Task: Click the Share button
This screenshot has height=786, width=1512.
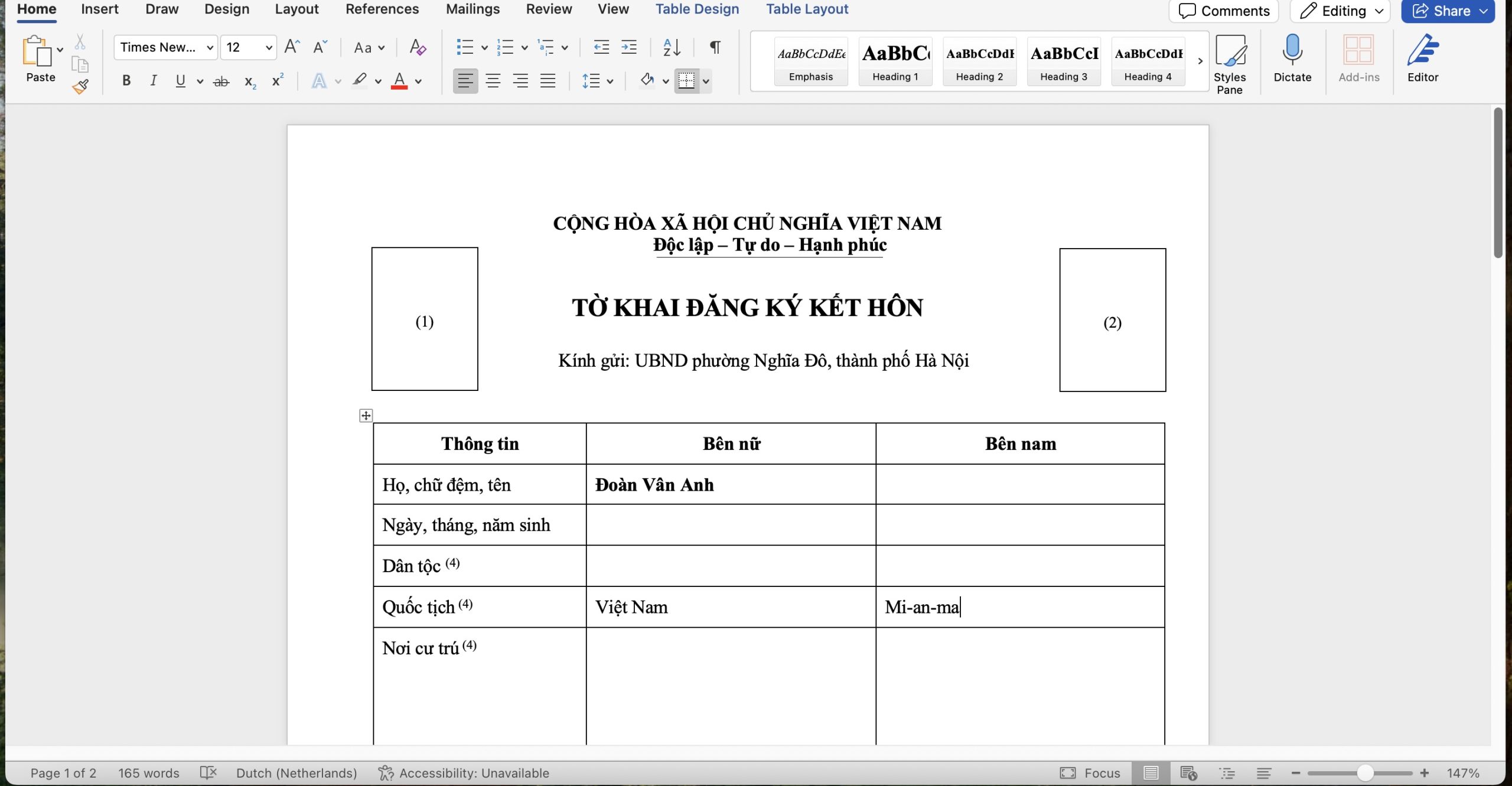Action: [x=1447, y=11]
